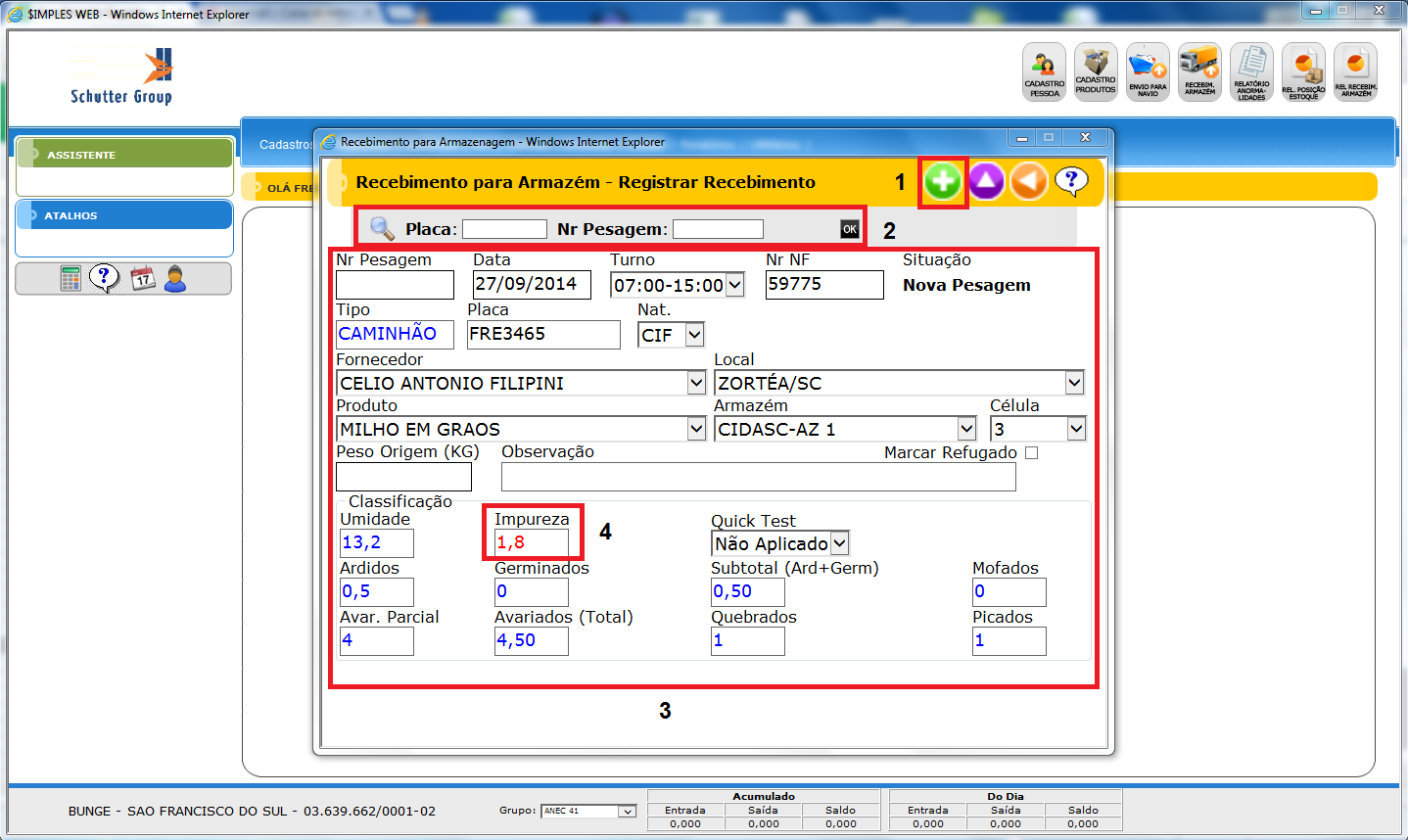Screen dimensions: 1408x840
Task: Click the magnifier search icon beside Placa
Action: click(382, 229)
